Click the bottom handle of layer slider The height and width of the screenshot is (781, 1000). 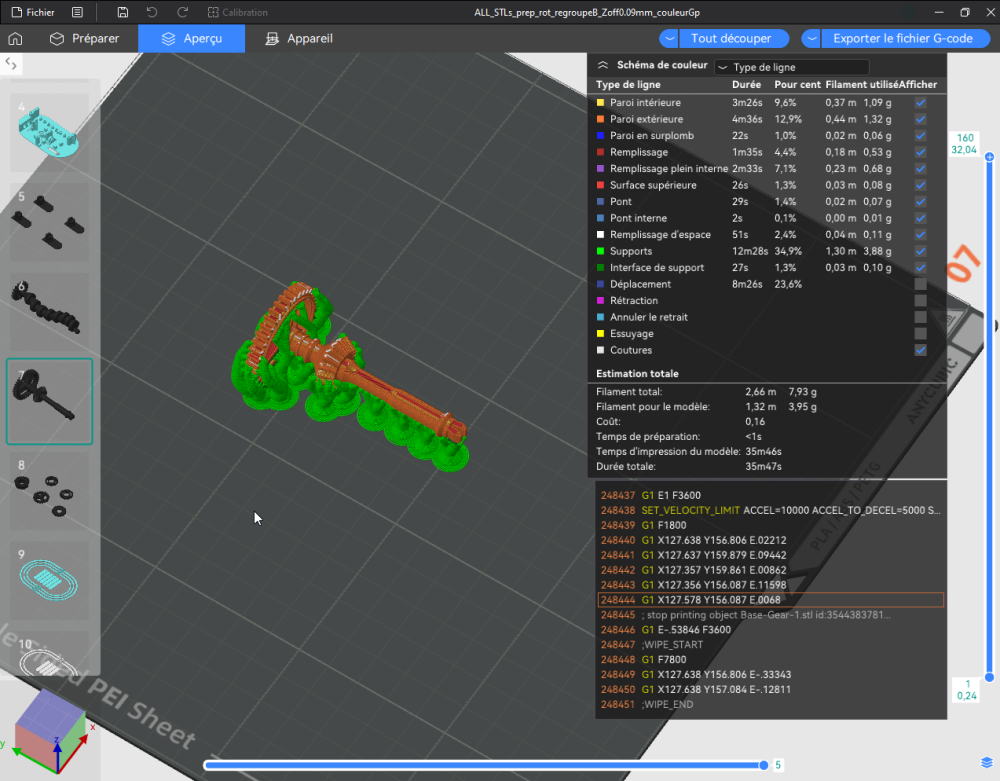tap(989, 677)
